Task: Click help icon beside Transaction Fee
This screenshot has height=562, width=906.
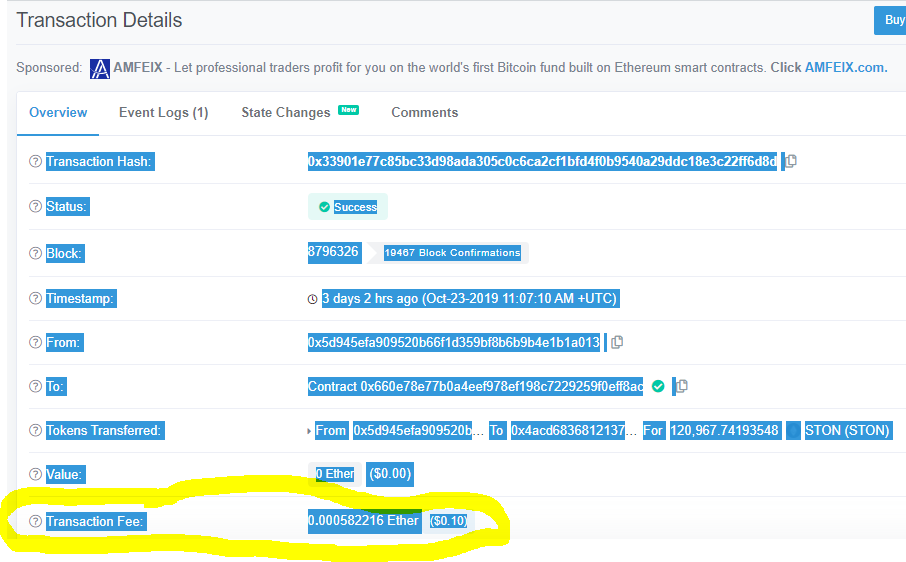Action: pos(35,521)
